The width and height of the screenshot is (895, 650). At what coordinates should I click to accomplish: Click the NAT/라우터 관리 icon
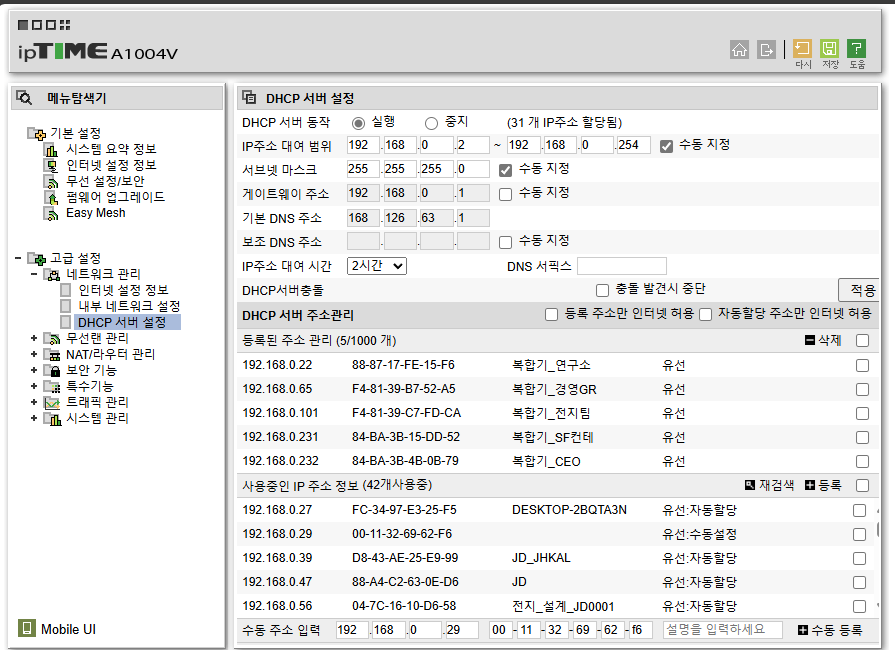[x=53, y=355]
